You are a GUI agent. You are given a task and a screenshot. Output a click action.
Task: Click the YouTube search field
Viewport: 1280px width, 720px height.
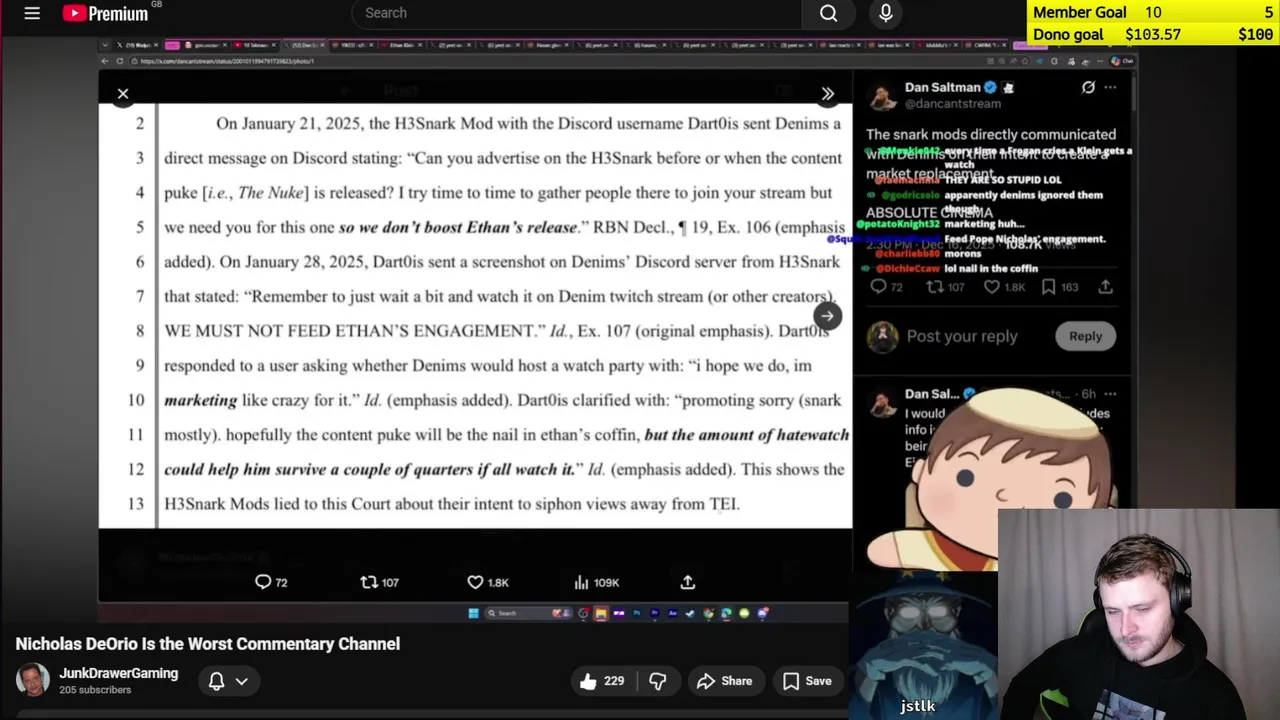pos(578,13)
